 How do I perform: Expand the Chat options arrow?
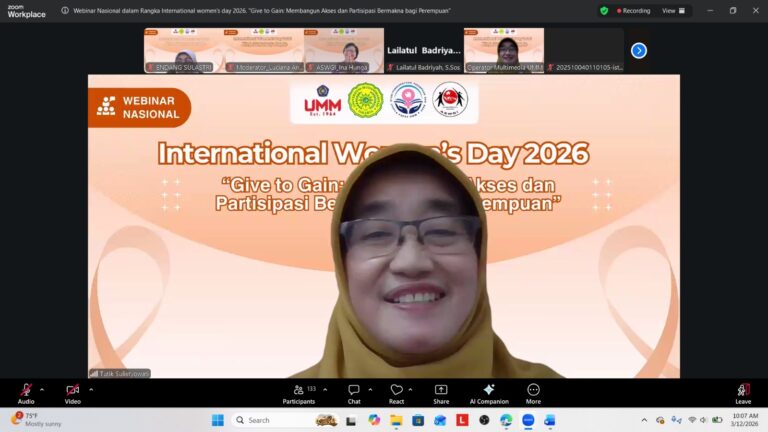370,390
